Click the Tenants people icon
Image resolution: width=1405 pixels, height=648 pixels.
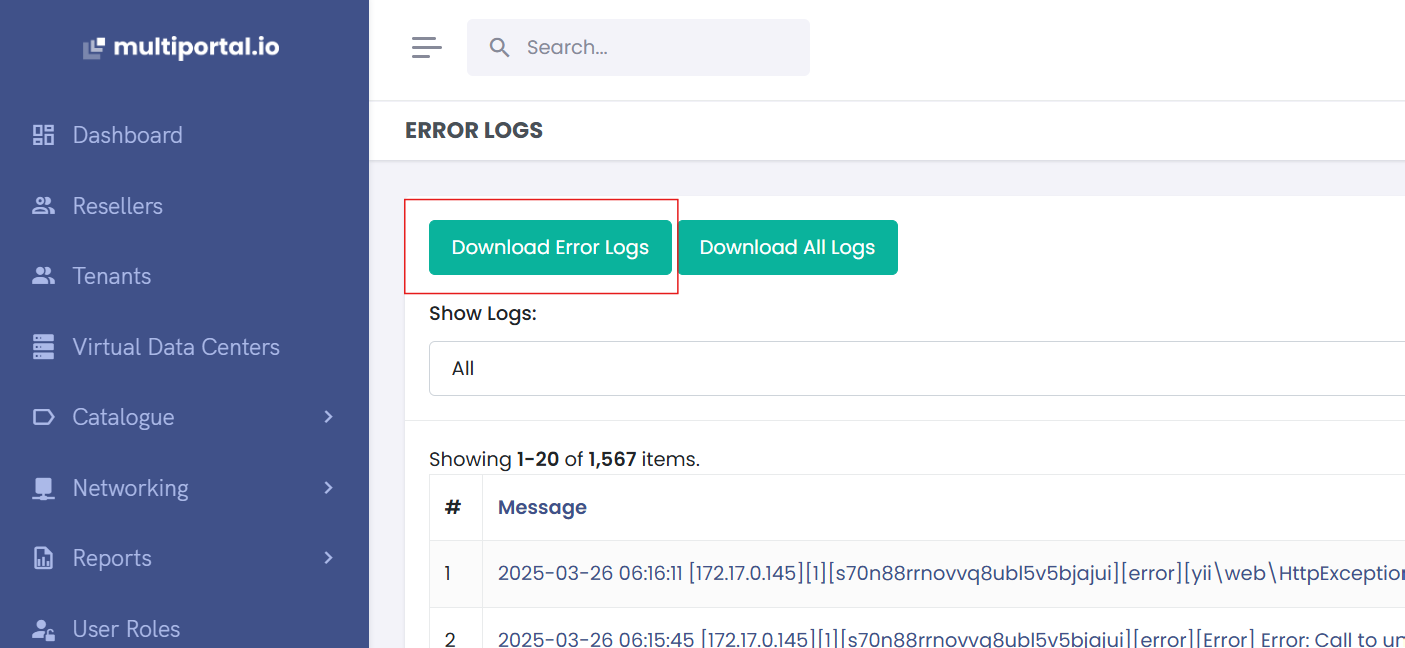click(43, 276)
